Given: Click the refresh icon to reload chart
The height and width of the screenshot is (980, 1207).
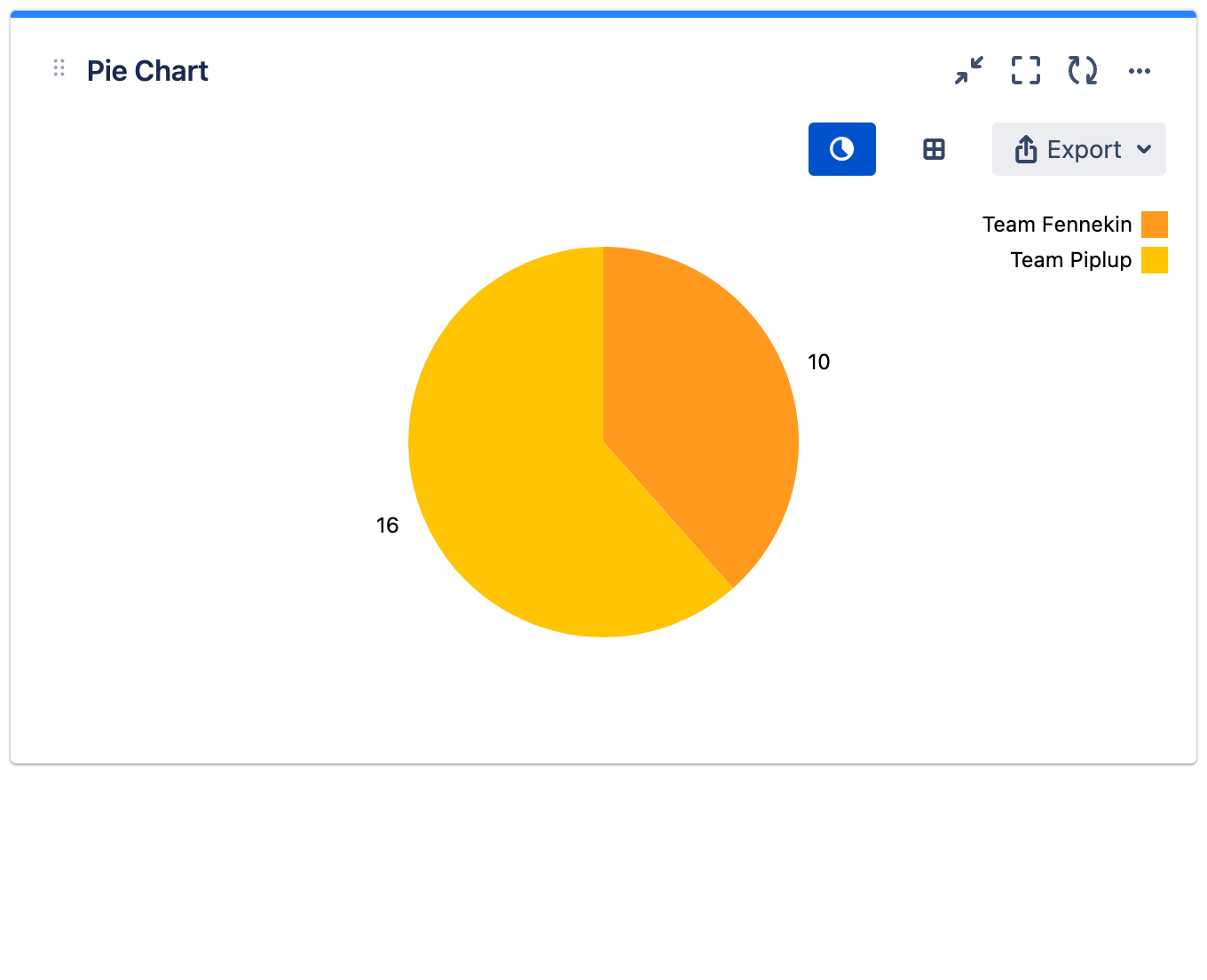Looking at the screenshot, I should 1083,70.
